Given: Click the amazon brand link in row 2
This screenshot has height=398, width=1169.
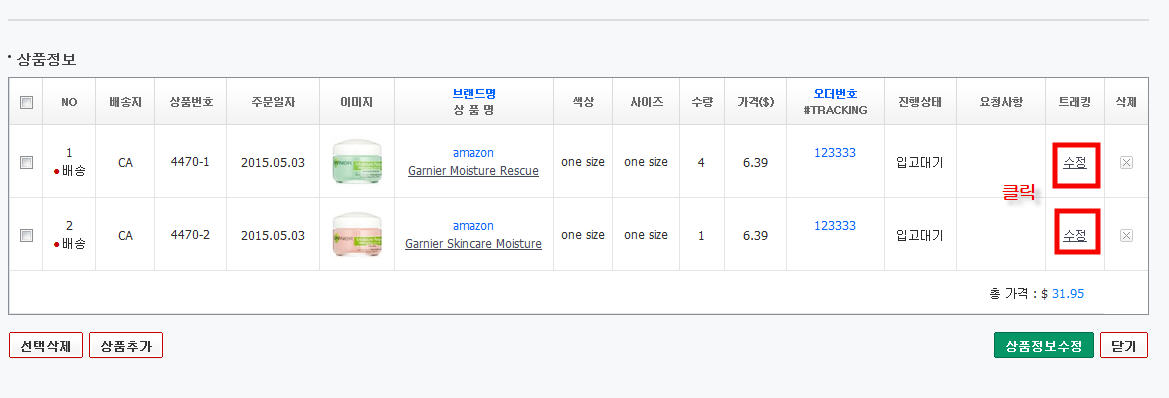Looking at the screenshot, I should click(473, 226).
